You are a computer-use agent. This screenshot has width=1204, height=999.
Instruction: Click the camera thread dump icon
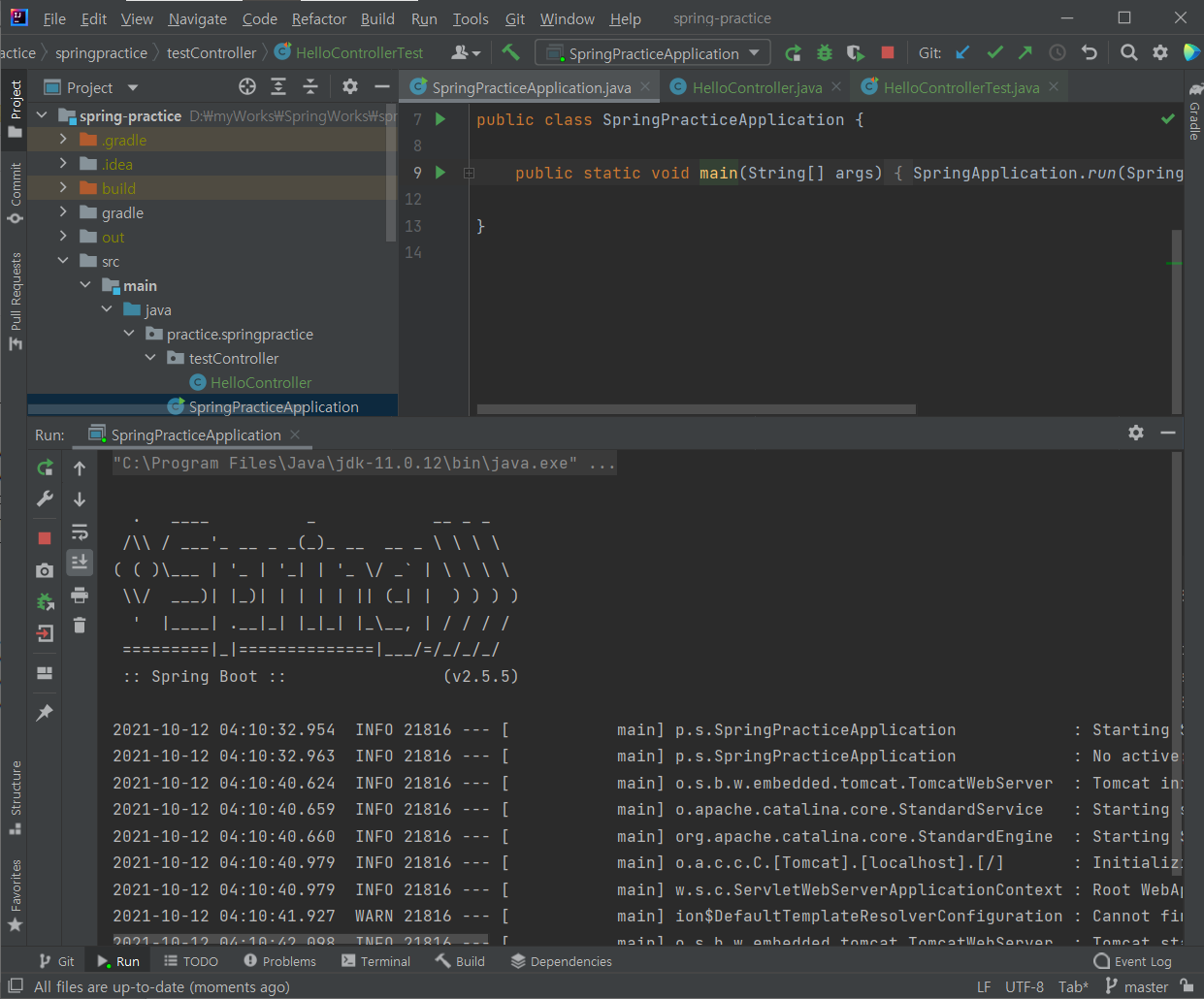(x=45, y=570)
